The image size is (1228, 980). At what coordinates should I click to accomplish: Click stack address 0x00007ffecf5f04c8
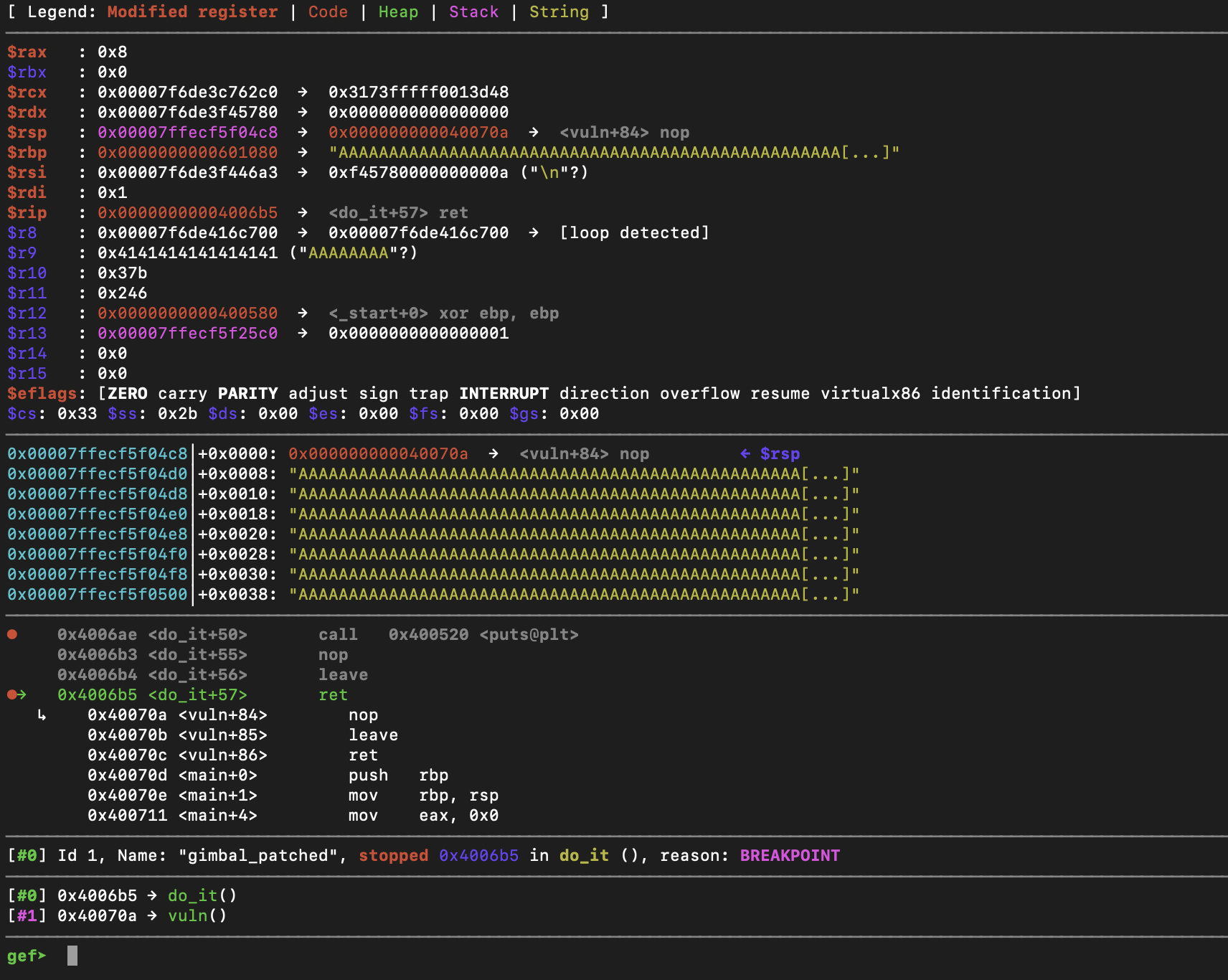pyautogui.click(x=98, y=453)
